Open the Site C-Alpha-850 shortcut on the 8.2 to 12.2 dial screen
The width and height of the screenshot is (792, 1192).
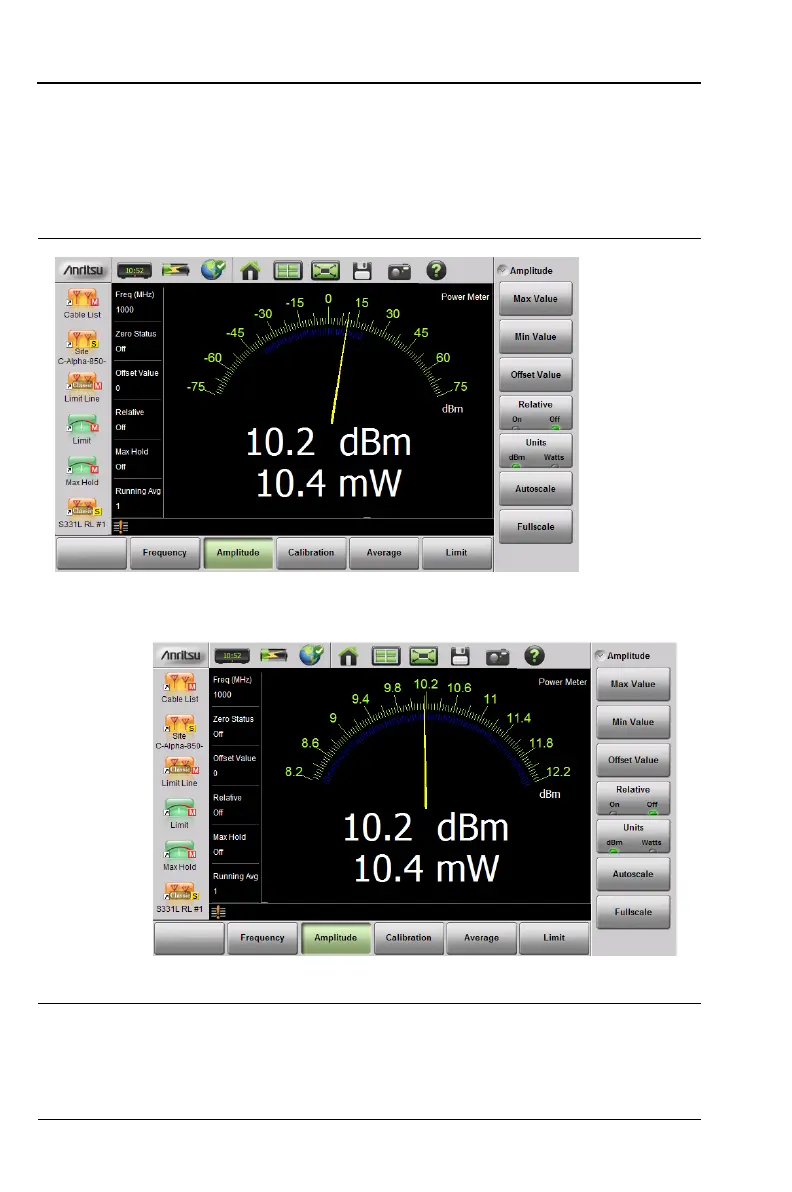[x=179, y=732]
